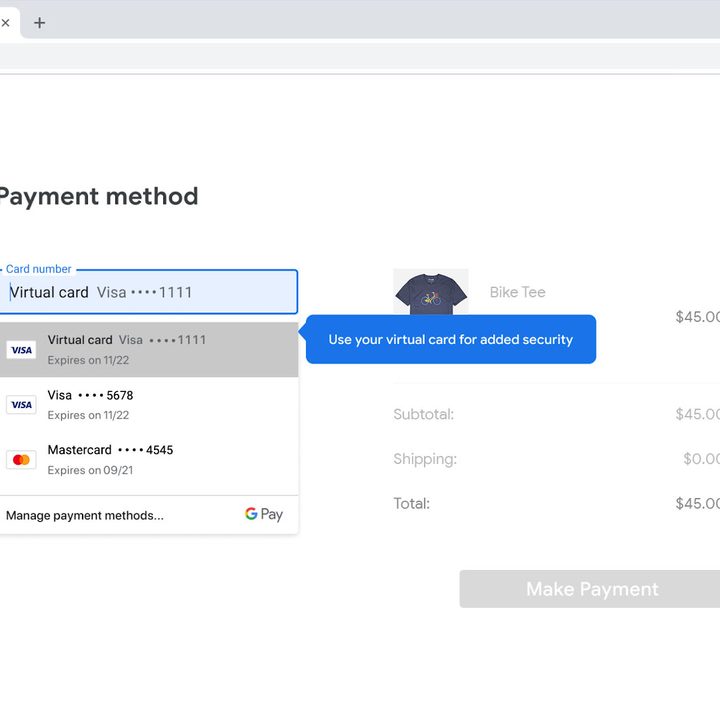
Task: Click the Make Payment button
Action: pyautogui.click(x=590, y=589)
